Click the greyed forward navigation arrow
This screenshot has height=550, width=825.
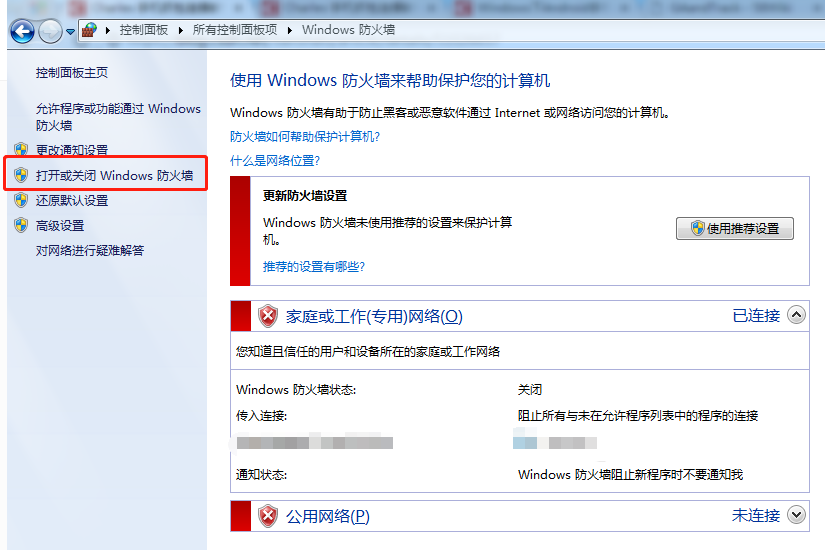point(51,32)
